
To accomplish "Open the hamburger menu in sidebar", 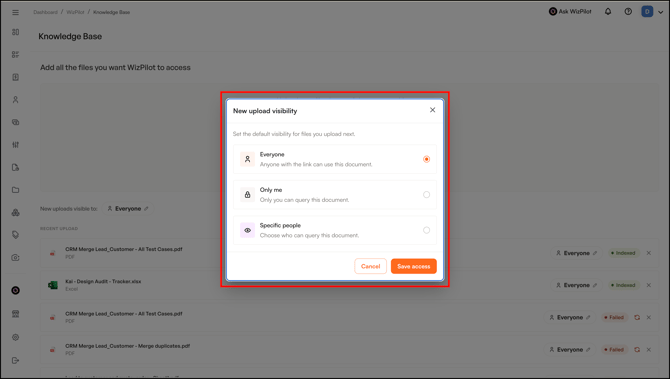I will 15,12.
